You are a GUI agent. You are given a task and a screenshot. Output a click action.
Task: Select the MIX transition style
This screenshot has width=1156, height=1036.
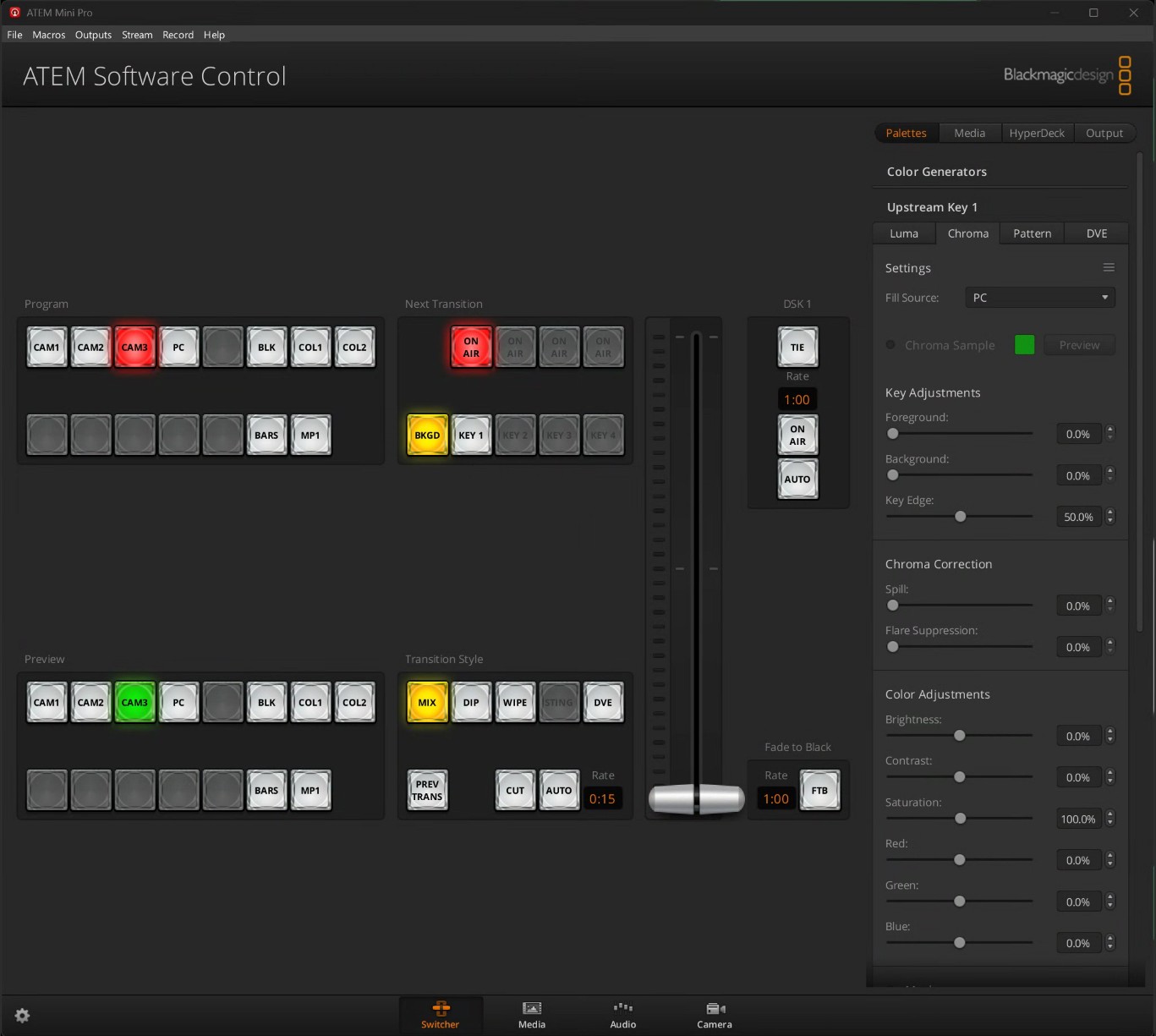coord(427,703)
